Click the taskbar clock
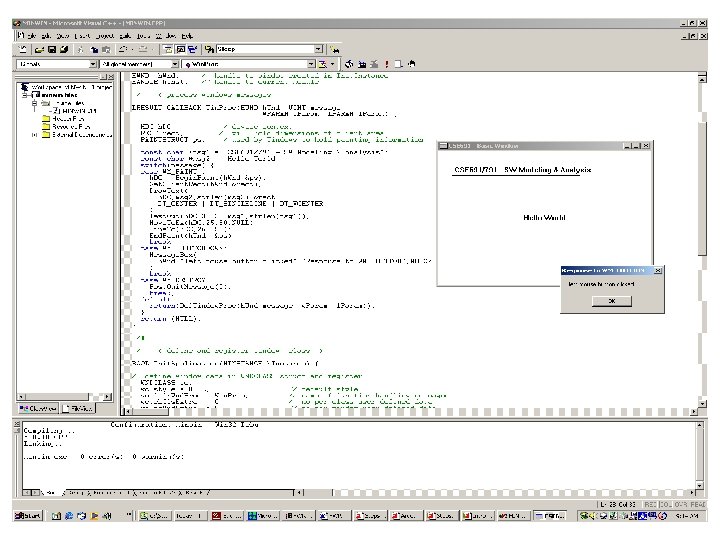This screenshot has width=720, height=540. [687, 516]
